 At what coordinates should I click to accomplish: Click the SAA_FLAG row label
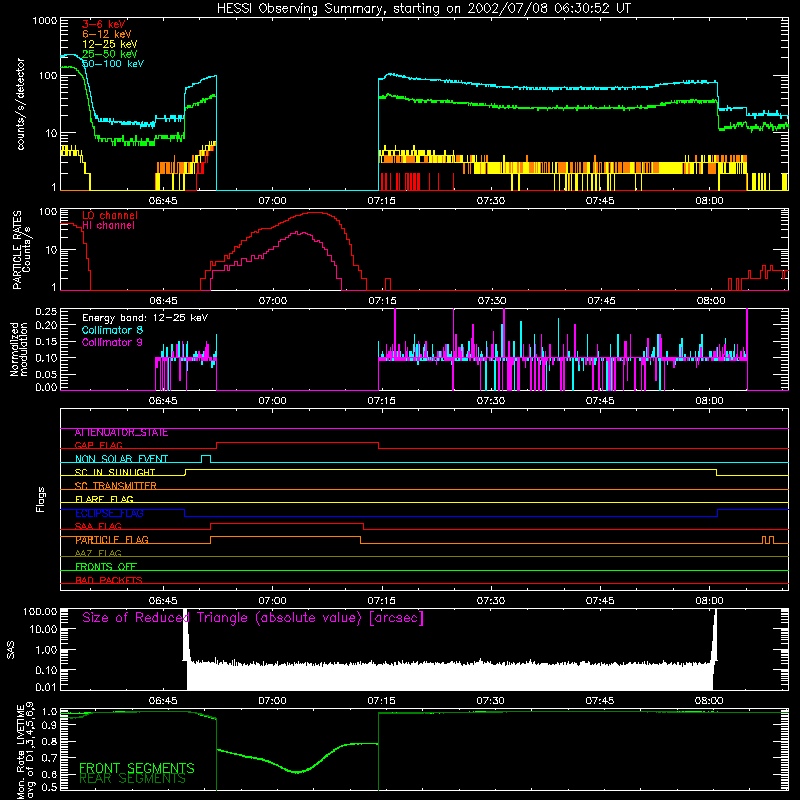[x=98, y=527]
